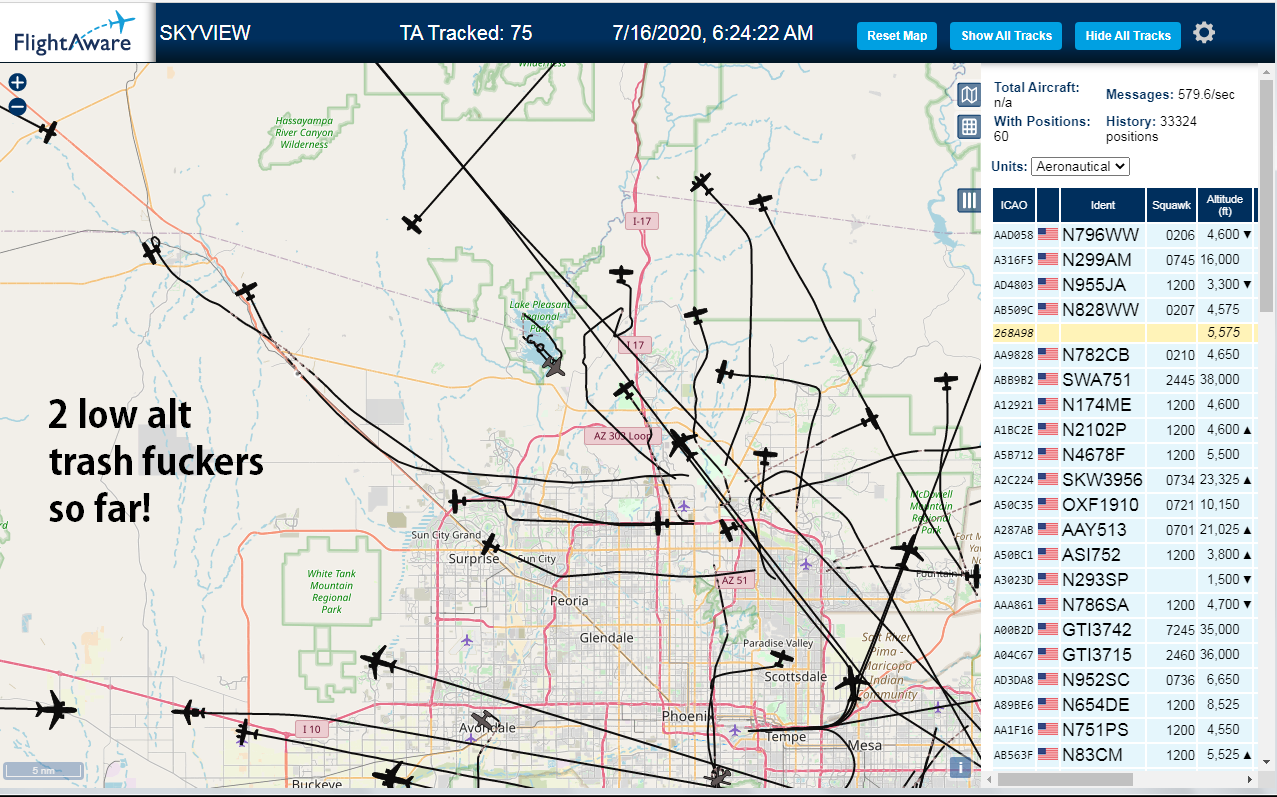1277x797 pixels.
Task: Sort the table by ICAO column header
Action: 1014,205
